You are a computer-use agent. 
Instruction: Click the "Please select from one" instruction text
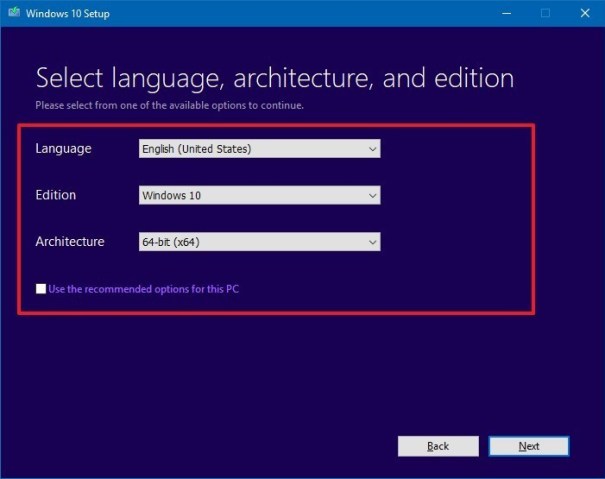(x=169, y=105)
